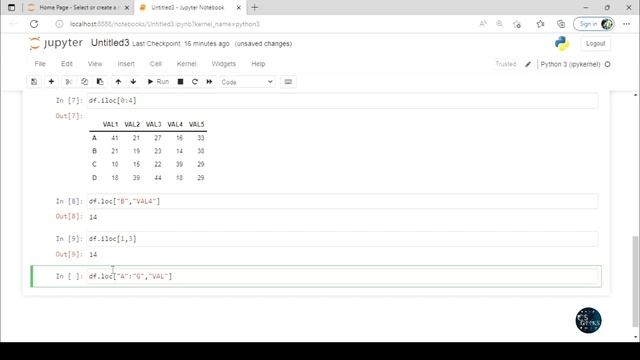
Task: Open the Help menu
Action: [x=258, y=64]
